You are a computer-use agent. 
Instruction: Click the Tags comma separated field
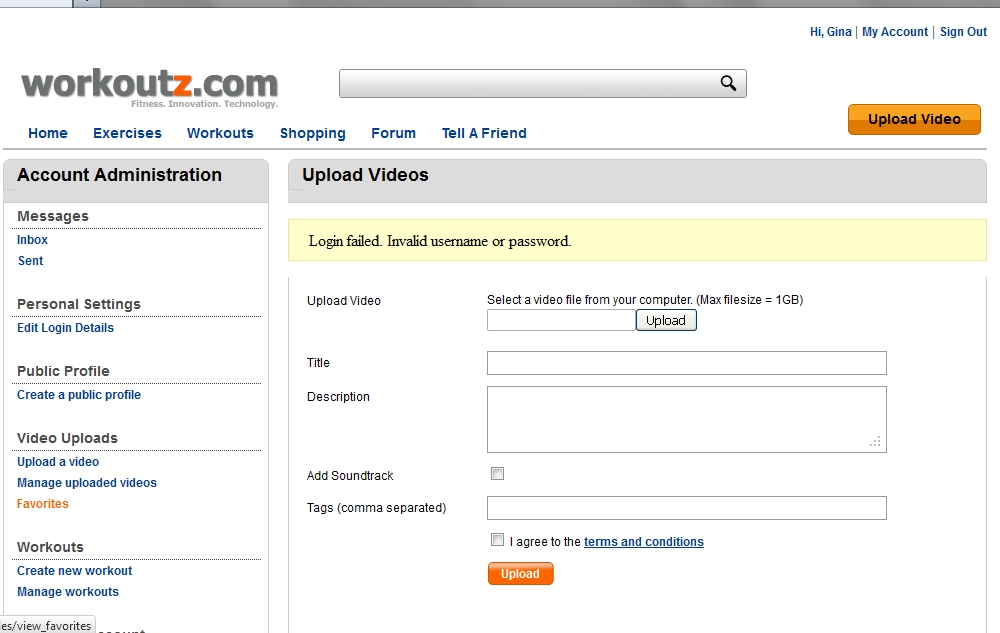[687, 508]
